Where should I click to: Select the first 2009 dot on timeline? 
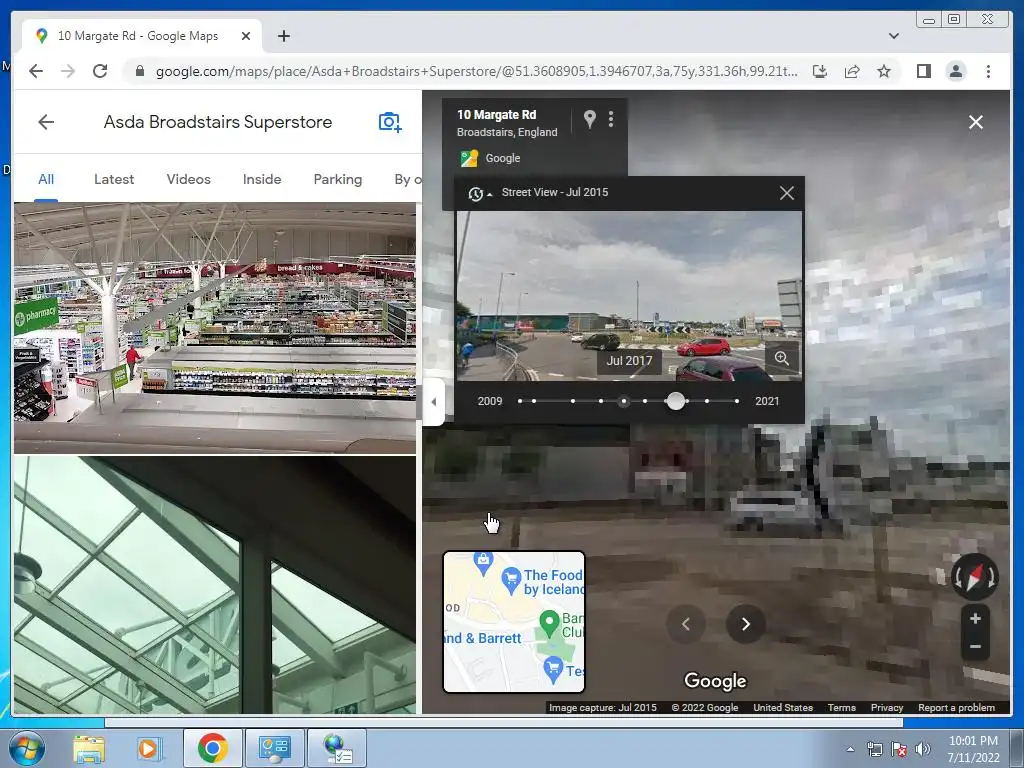(520, 401)
